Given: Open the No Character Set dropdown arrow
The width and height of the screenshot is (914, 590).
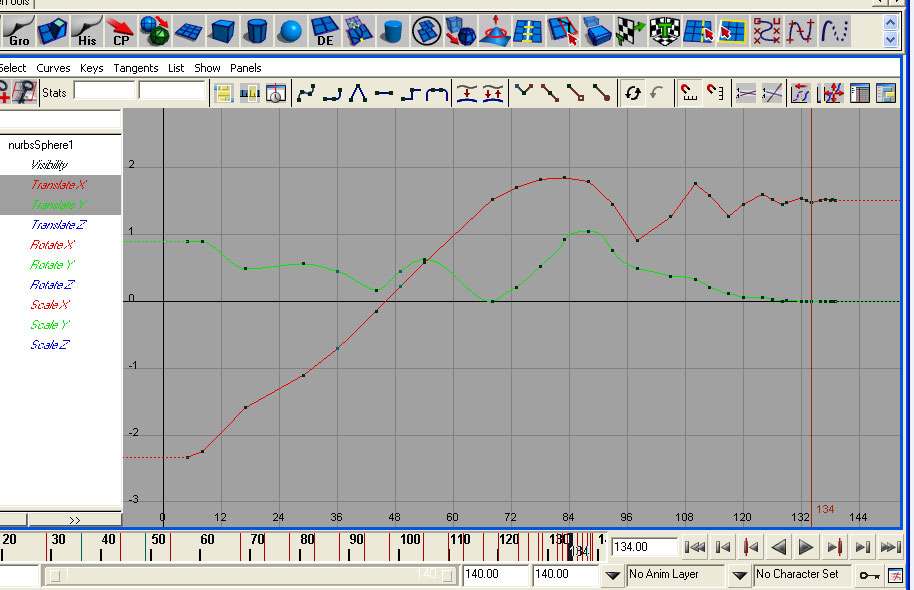Looking at the screenshot, I should (739, 575).
